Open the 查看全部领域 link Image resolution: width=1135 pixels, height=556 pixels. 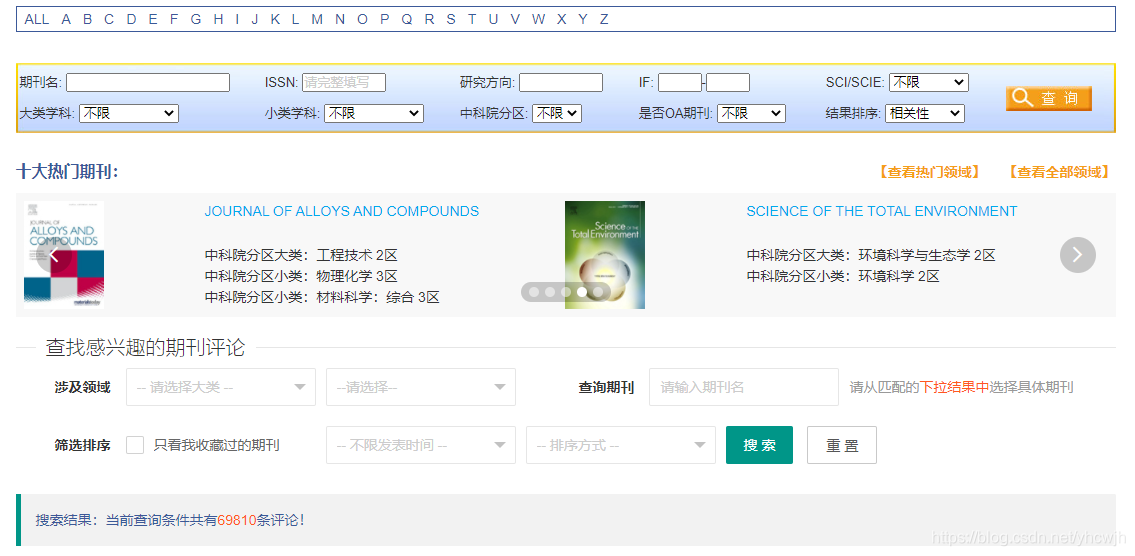(x=1058, y=172)
